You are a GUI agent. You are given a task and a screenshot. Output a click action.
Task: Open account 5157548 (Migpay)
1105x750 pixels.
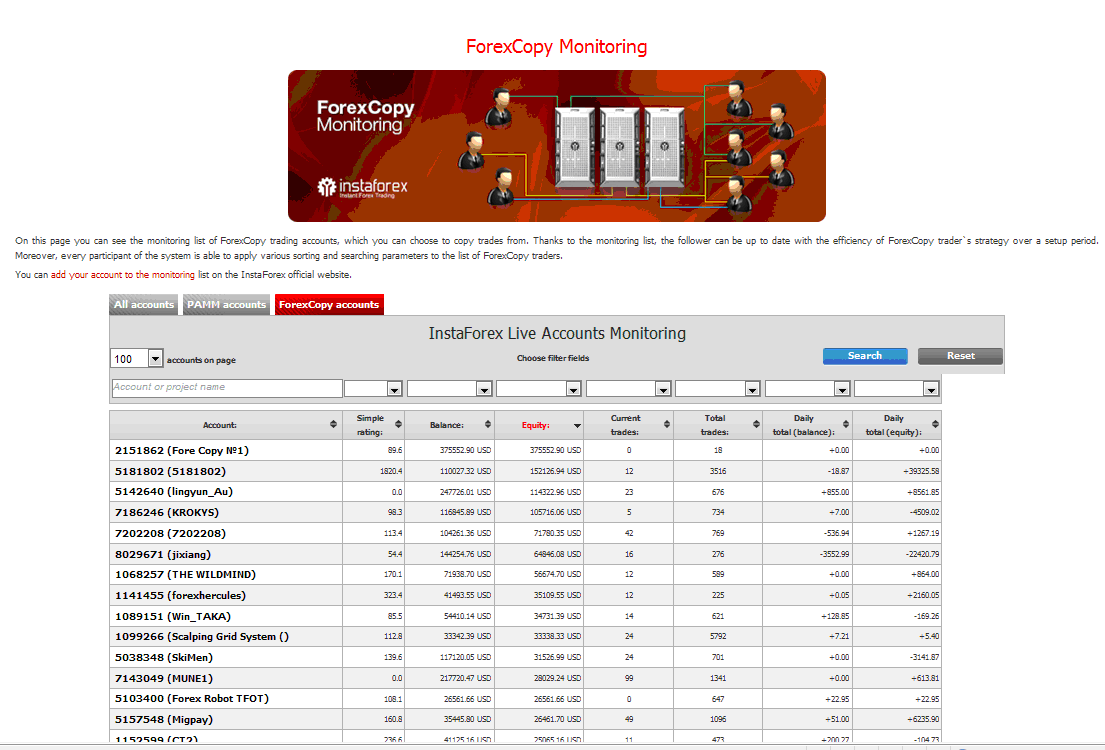(163, 720)
